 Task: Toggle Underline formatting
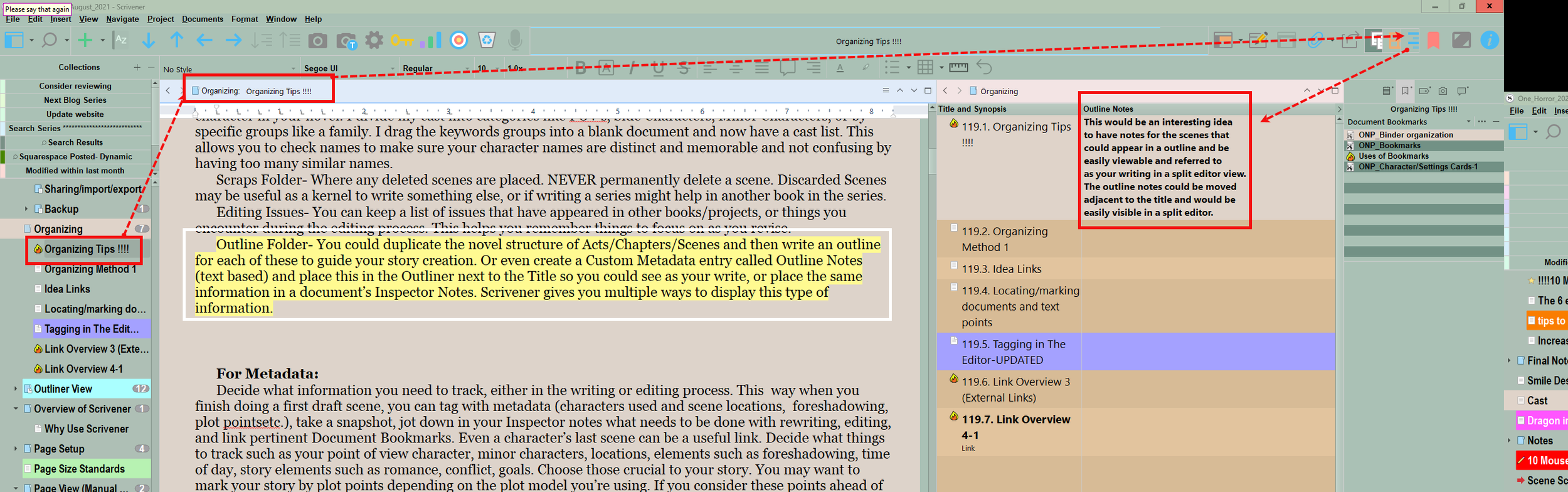coord(658,68)
